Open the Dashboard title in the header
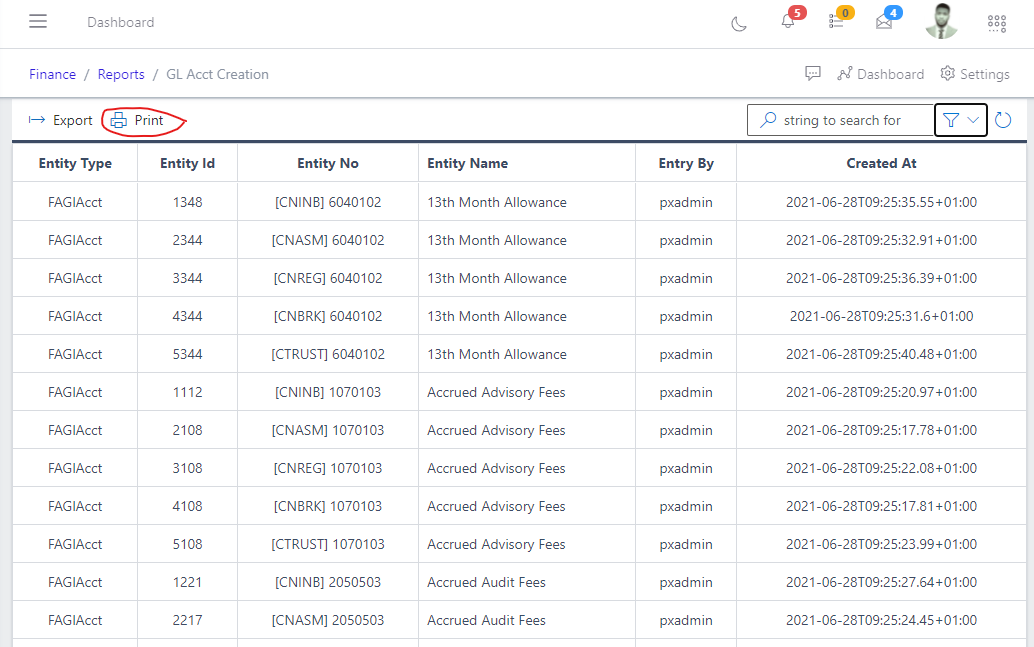 click(120, 21)
